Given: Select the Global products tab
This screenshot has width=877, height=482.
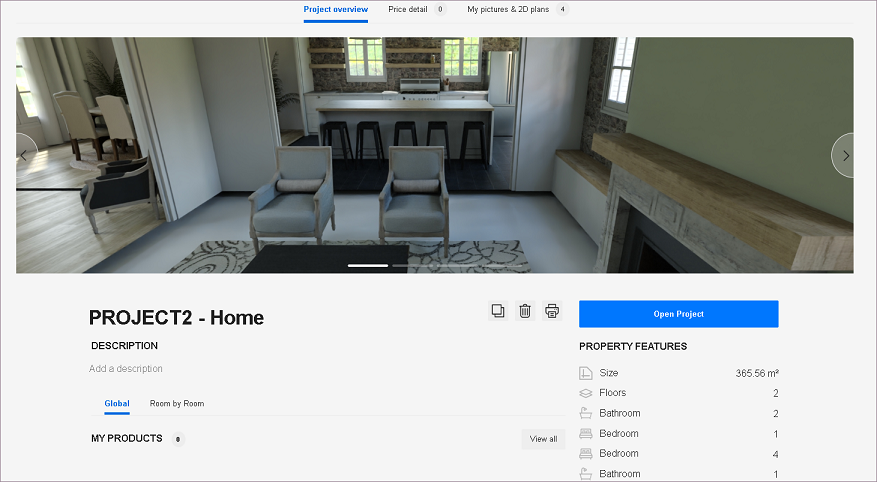Looking at the screenshot, I should pyautogui.click(x=117, y=404).
